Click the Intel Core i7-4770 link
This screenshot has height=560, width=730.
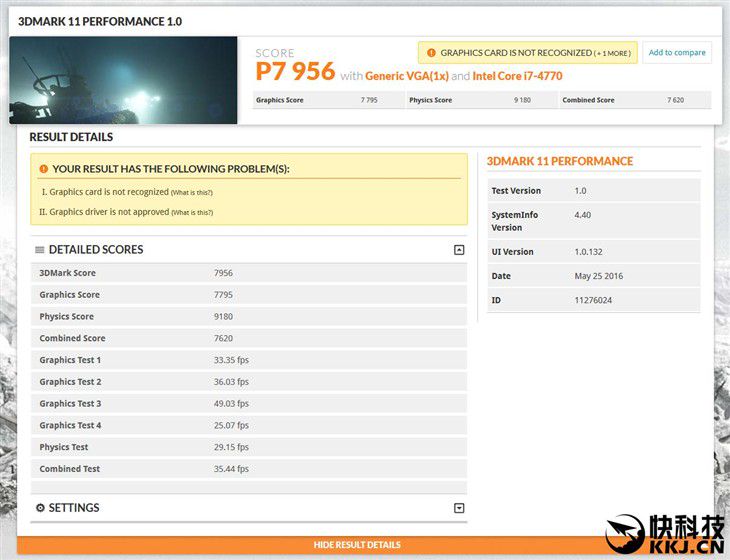tap(517, 76)
